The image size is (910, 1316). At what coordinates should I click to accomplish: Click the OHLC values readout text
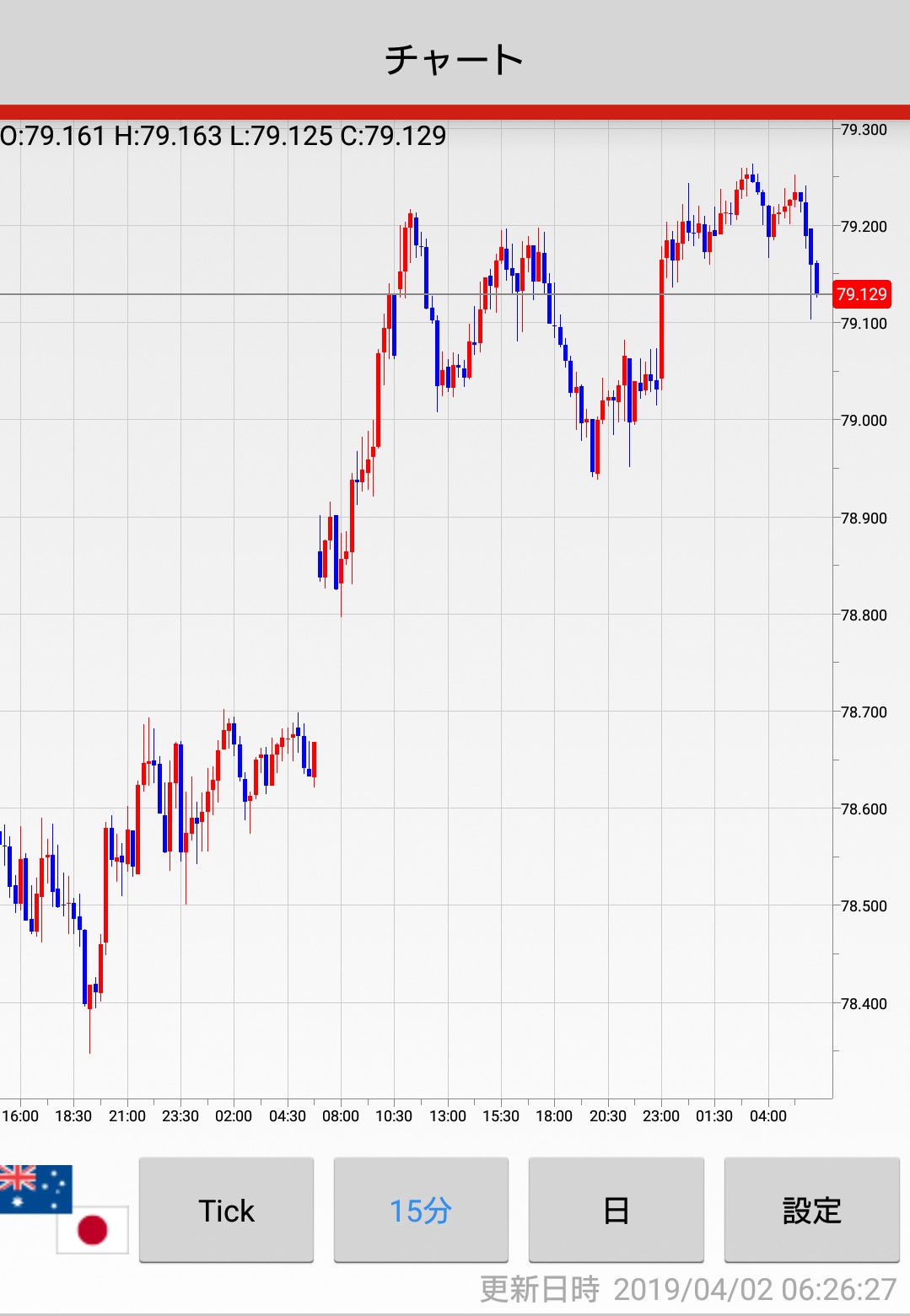[x=223, y=136]
